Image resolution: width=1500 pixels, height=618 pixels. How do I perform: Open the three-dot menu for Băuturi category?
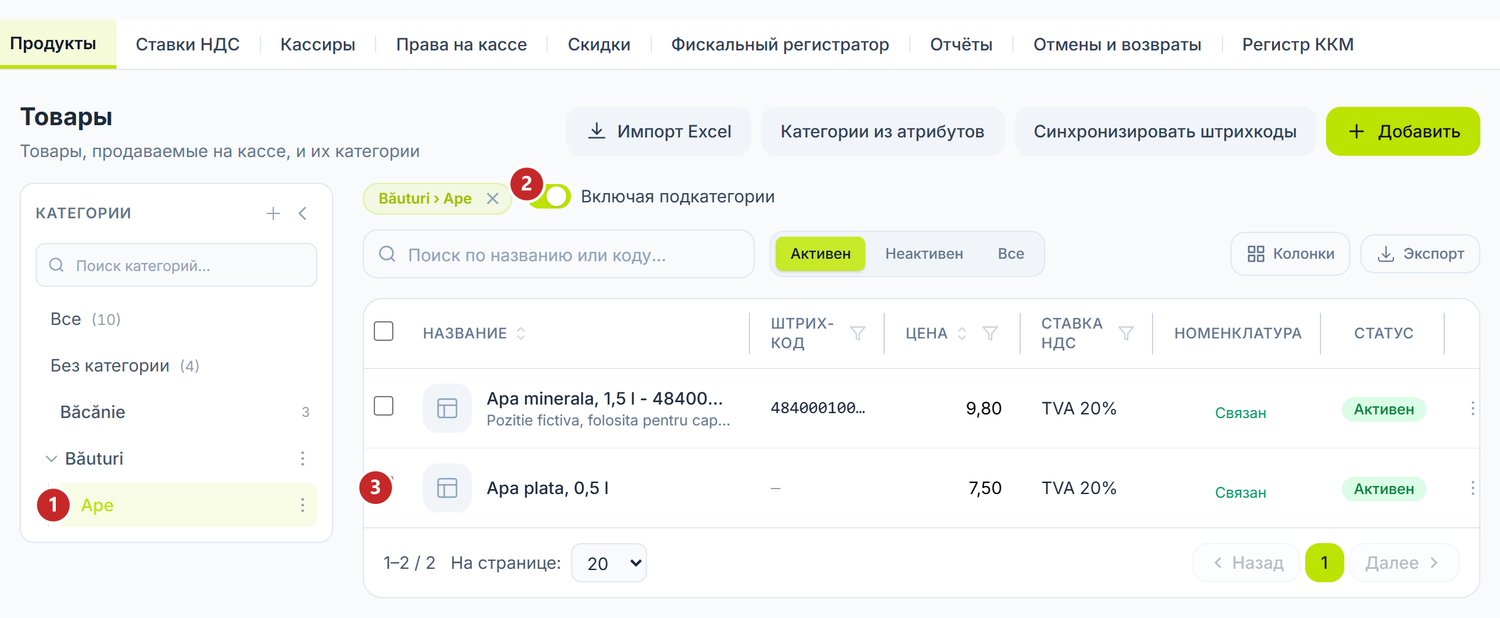[302, 458]
